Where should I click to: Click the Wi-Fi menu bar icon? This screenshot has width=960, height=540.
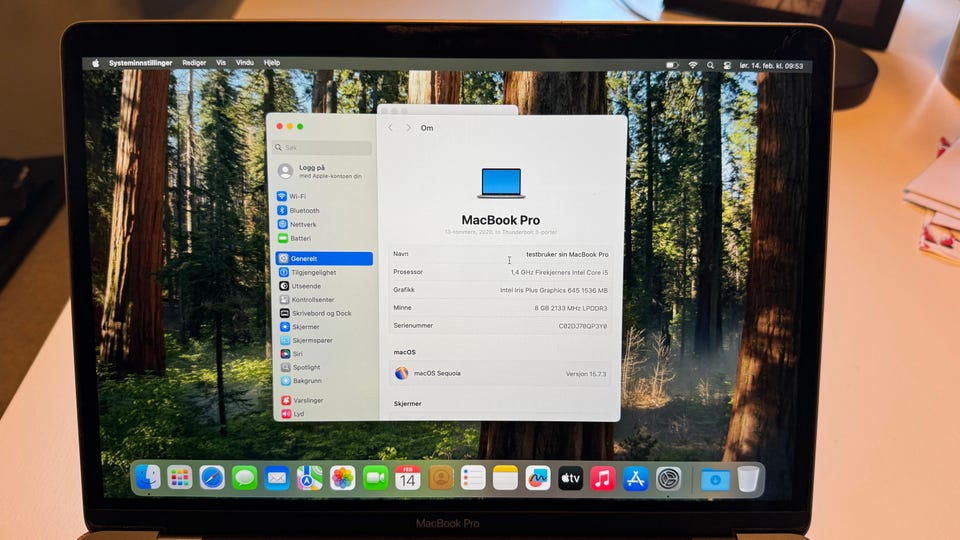coord(692,66)
